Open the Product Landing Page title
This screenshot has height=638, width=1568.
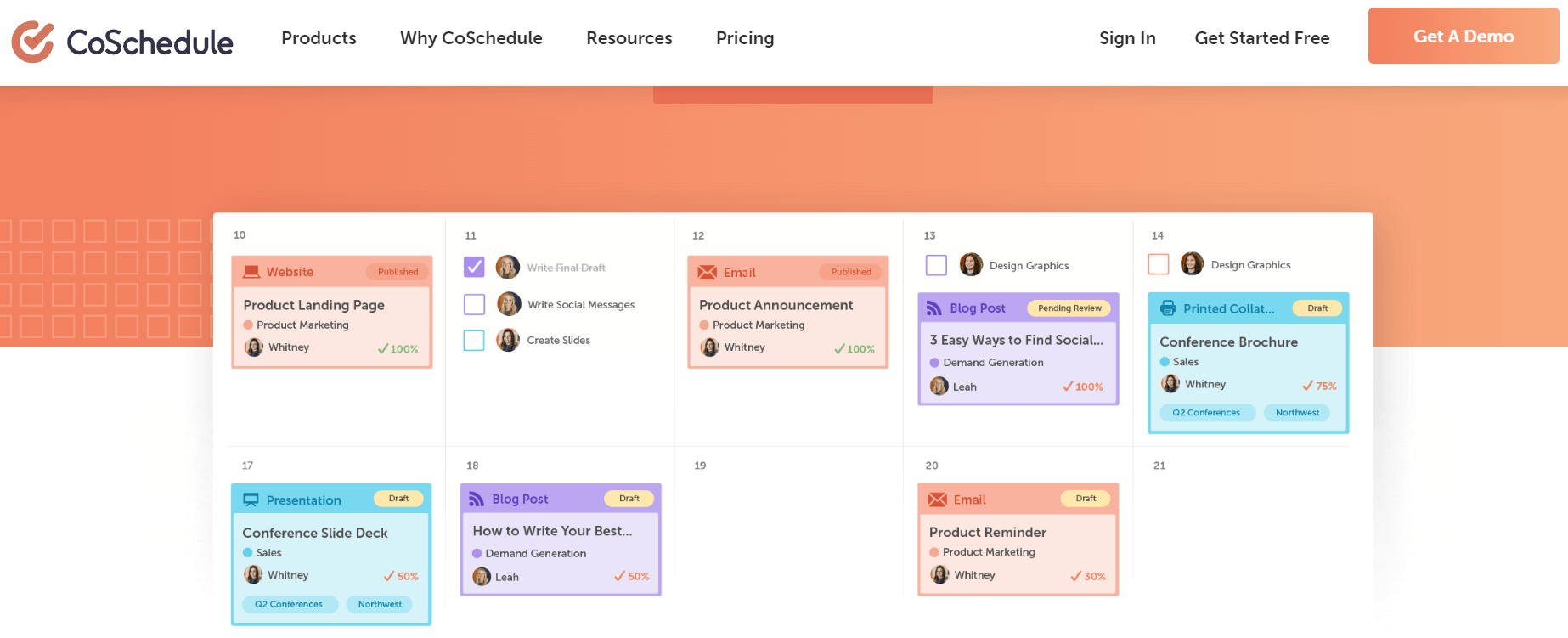tap(313, 305)
